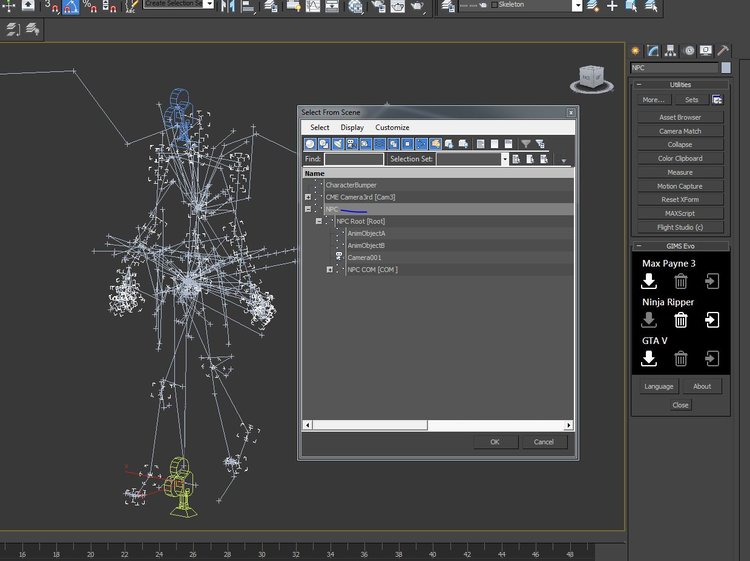Select AnimObjectA in the list

(x=366, y=233)
